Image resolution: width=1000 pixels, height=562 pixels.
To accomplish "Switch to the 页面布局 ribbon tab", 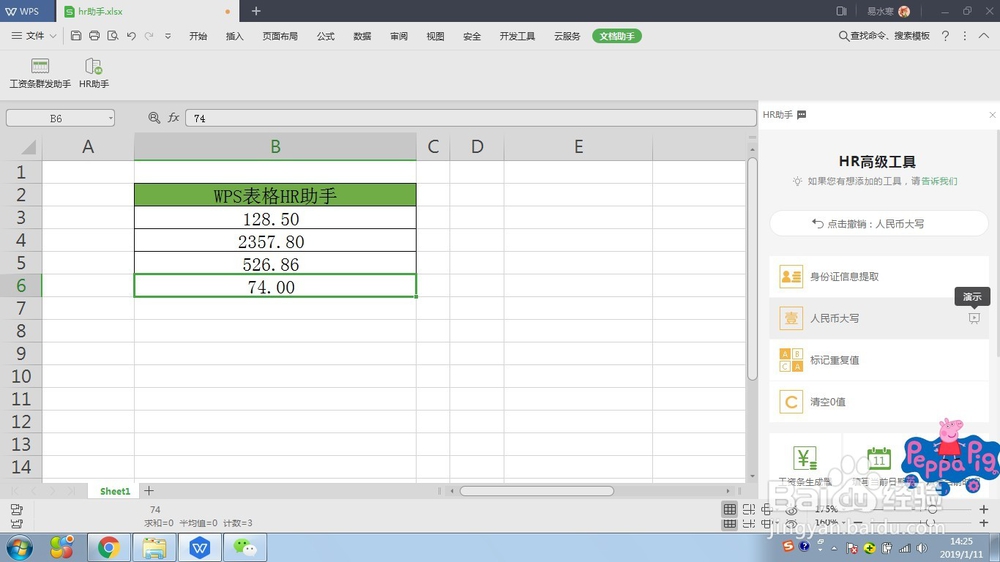I will 280,36.
